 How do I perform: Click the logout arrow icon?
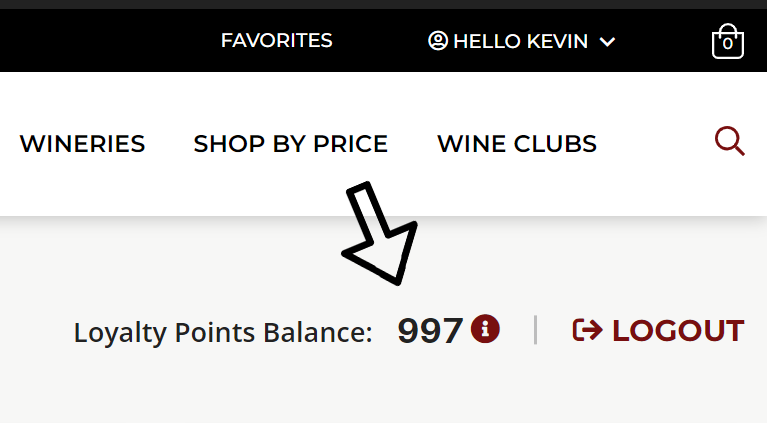(x=587, y=330)
